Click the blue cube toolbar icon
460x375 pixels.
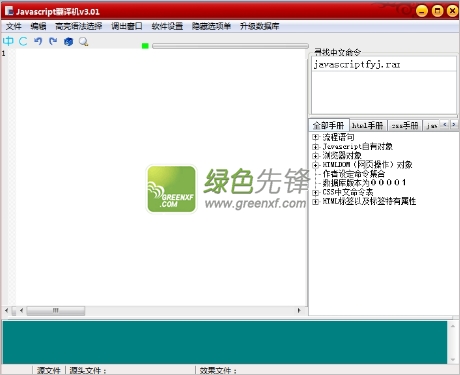click(69, 42)
